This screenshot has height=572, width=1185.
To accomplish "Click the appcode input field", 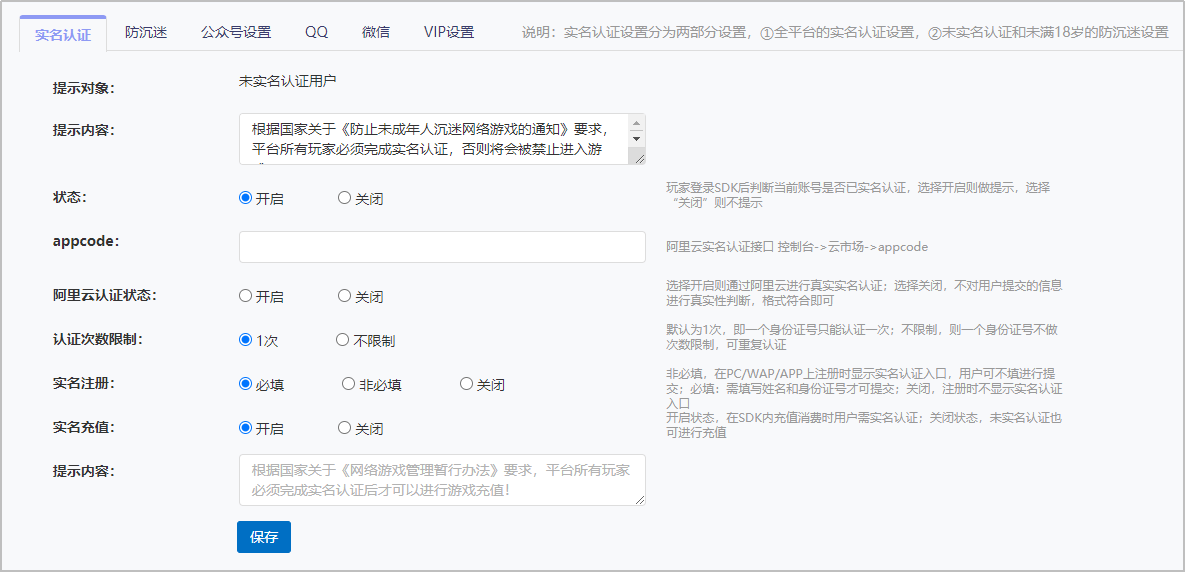I will click(x=442, y=247).
